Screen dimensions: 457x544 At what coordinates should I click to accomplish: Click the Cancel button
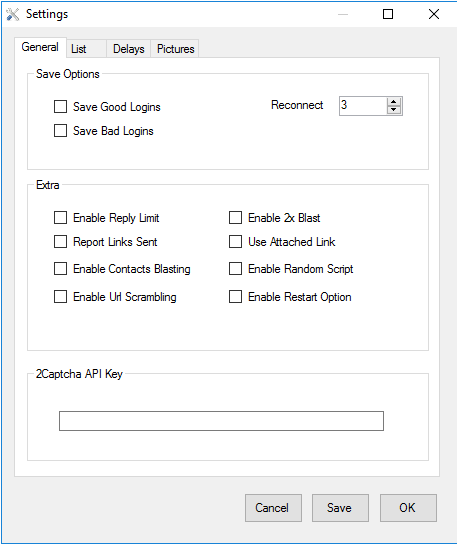[273, 508]
